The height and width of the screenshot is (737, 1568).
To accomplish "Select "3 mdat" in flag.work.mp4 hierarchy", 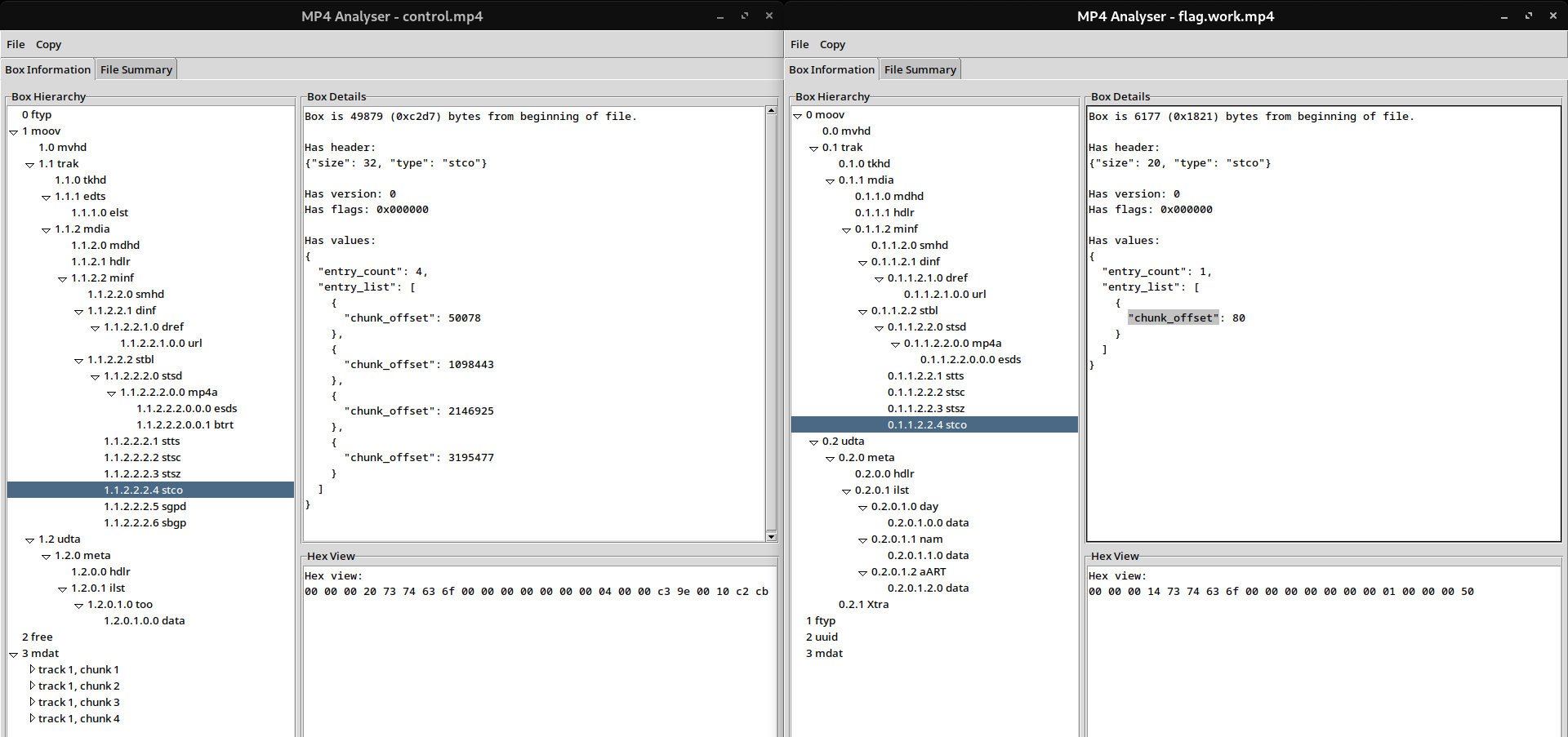I will click(x=825, y=653).
